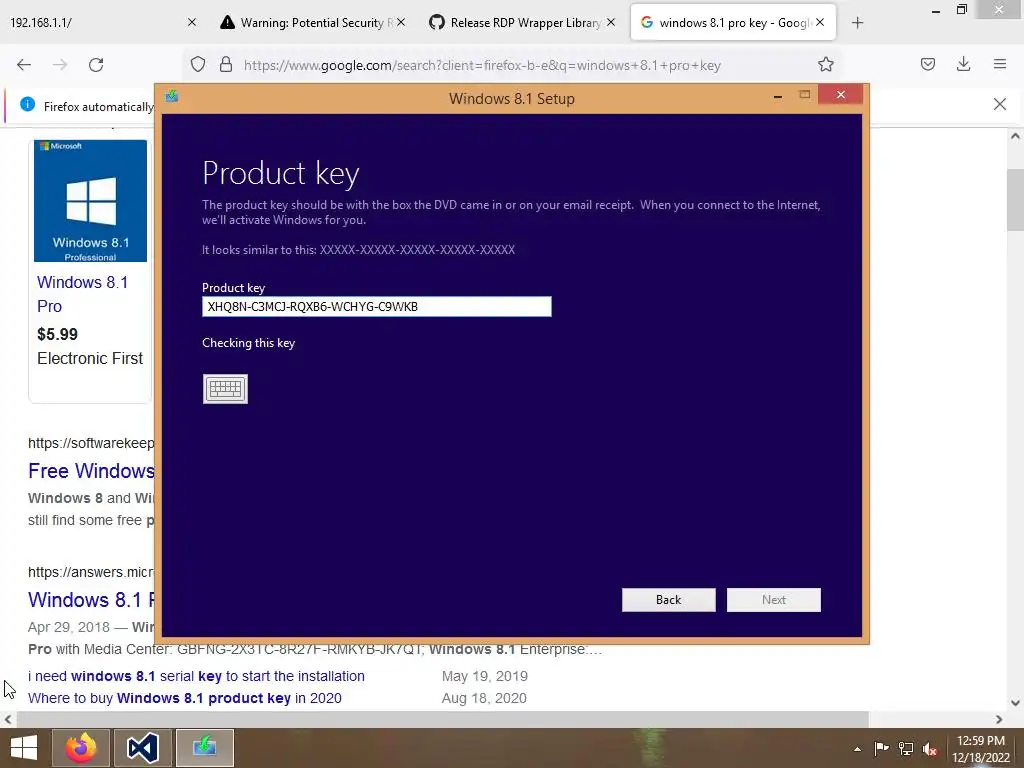Screen dimensions: 1024x768
Task: Click the Firefox forward arrow
Action: tap(60, 65)
